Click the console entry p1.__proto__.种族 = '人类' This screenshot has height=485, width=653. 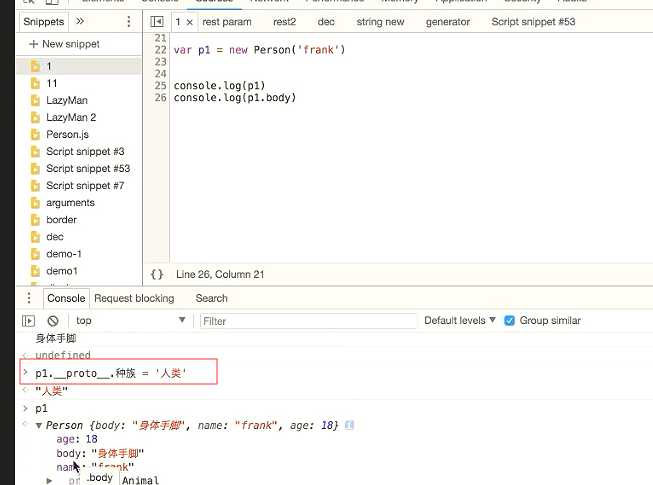point(111,373)
